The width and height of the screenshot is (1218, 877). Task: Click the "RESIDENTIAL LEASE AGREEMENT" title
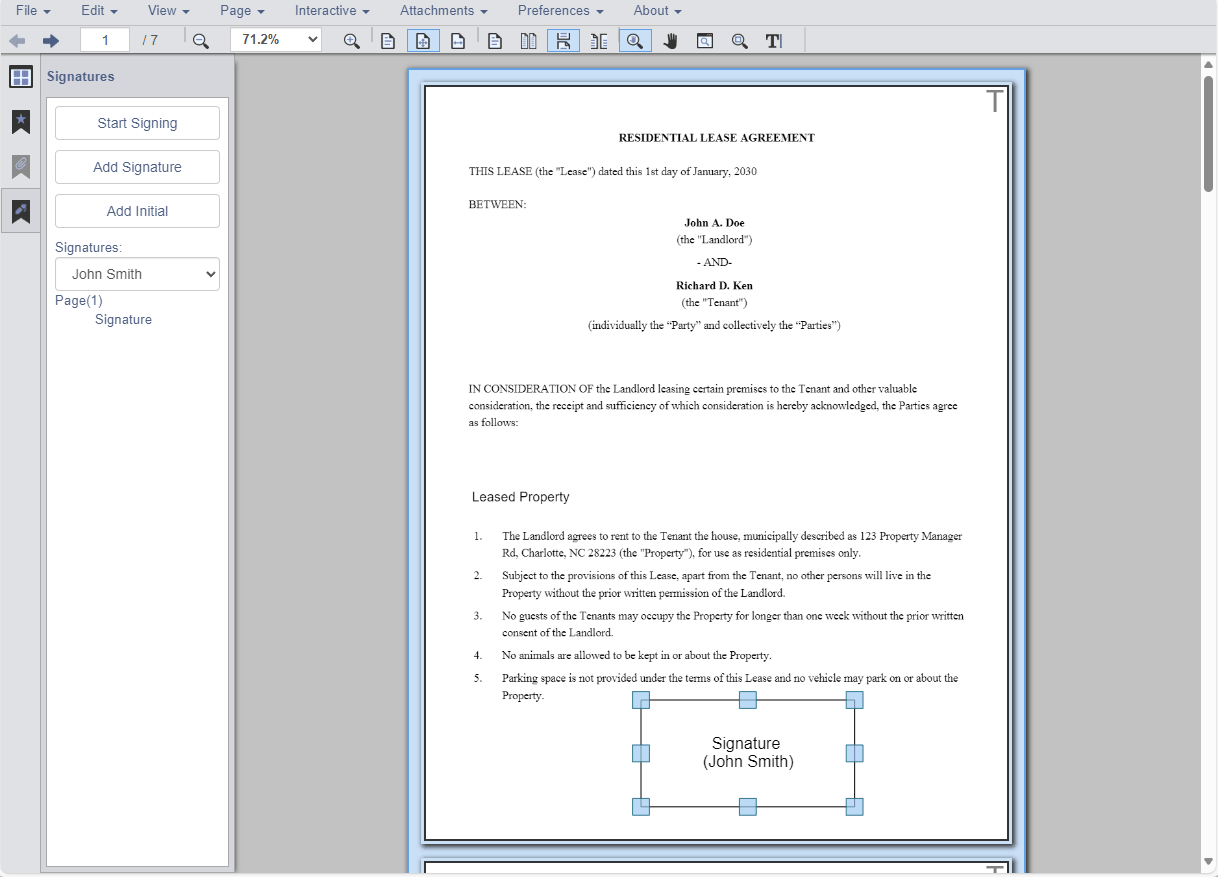click(x=717, y=138)
